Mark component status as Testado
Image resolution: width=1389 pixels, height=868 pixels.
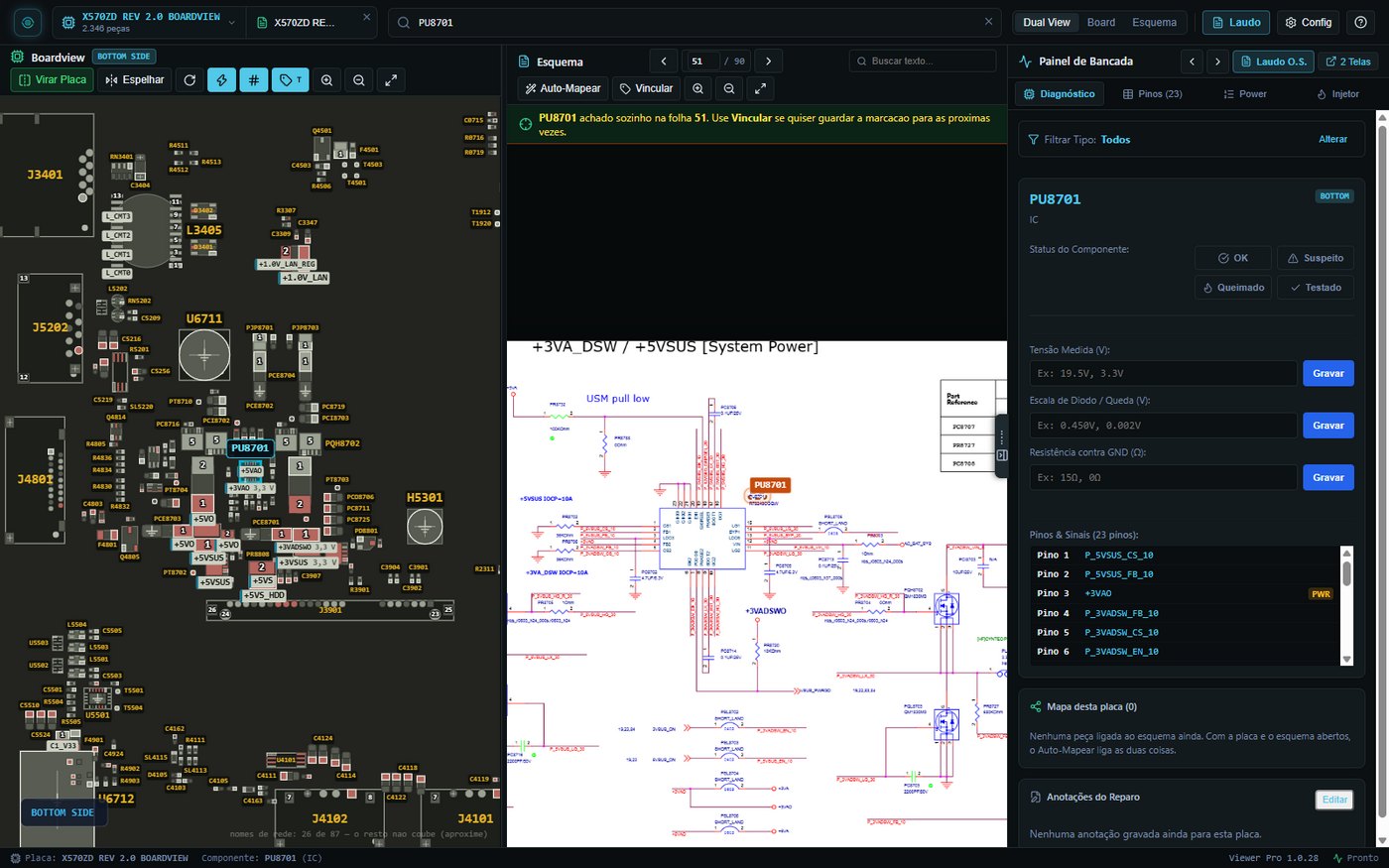click(x=1316, y=288)
